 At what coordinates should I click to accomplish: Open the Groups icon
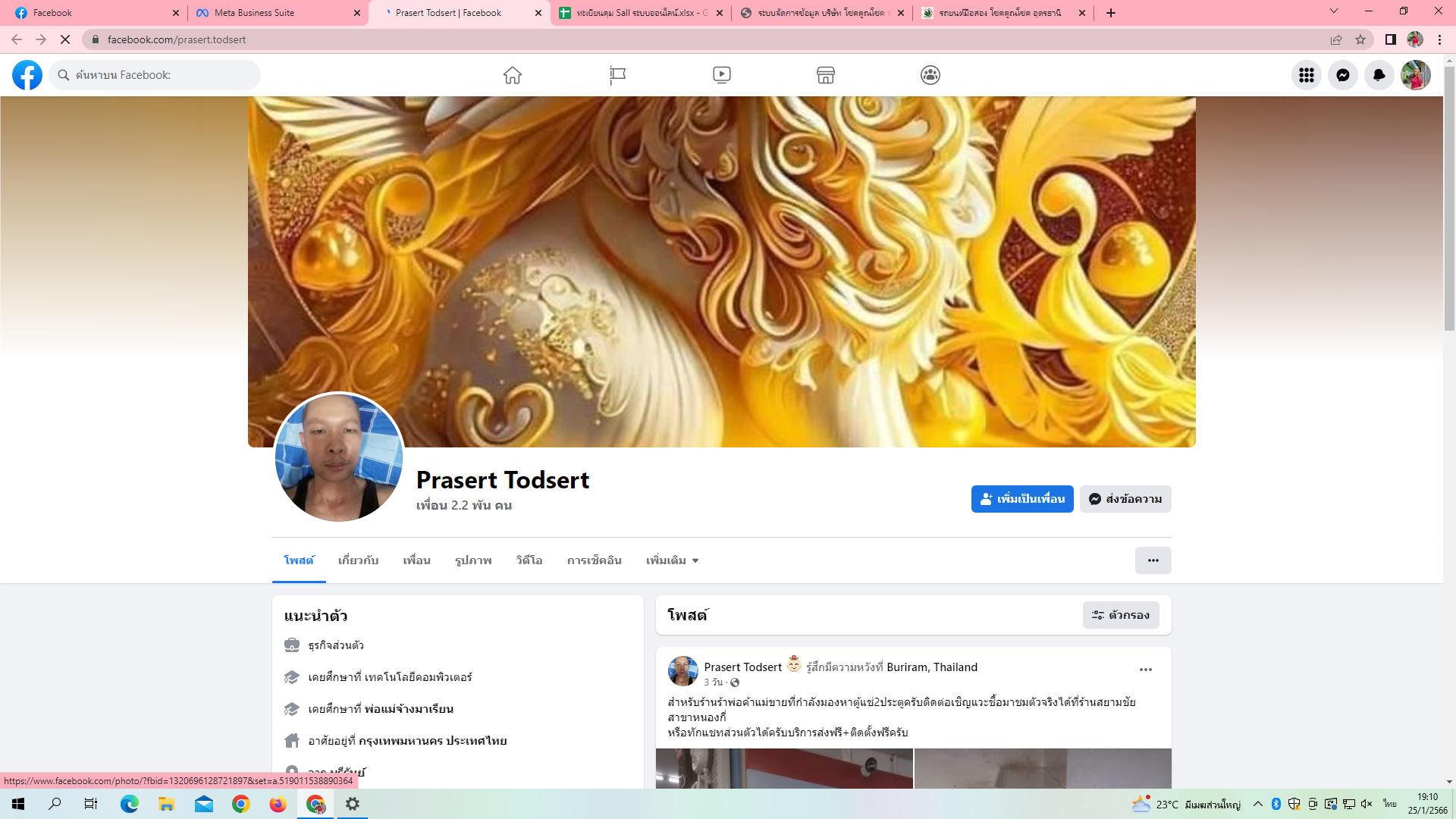pos(930,75)
